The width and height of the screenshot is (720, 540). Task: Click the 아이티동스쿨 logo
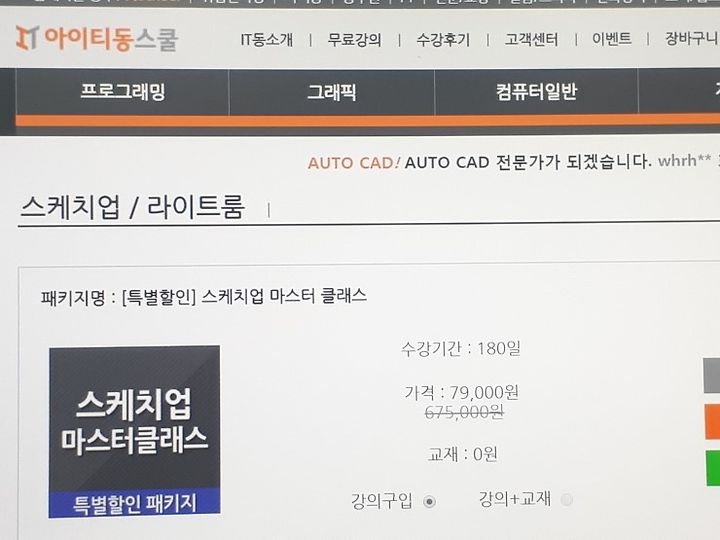tap(97, 38)
